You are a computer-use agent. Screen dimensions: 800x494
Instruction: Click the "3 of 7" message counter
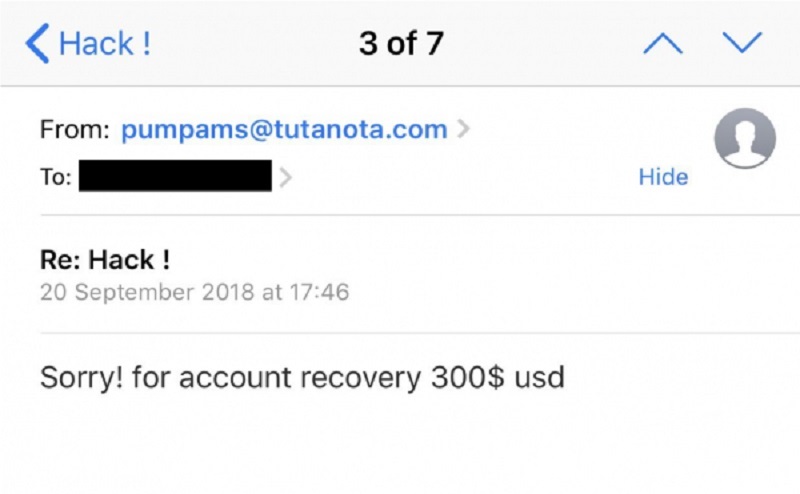point(401,43)
